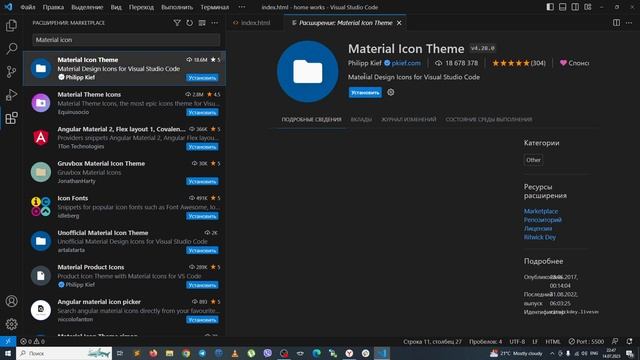Click big Install button on details page
Image resolution: width=640 pixels, height=360 pixels.
tap(365, 93)
